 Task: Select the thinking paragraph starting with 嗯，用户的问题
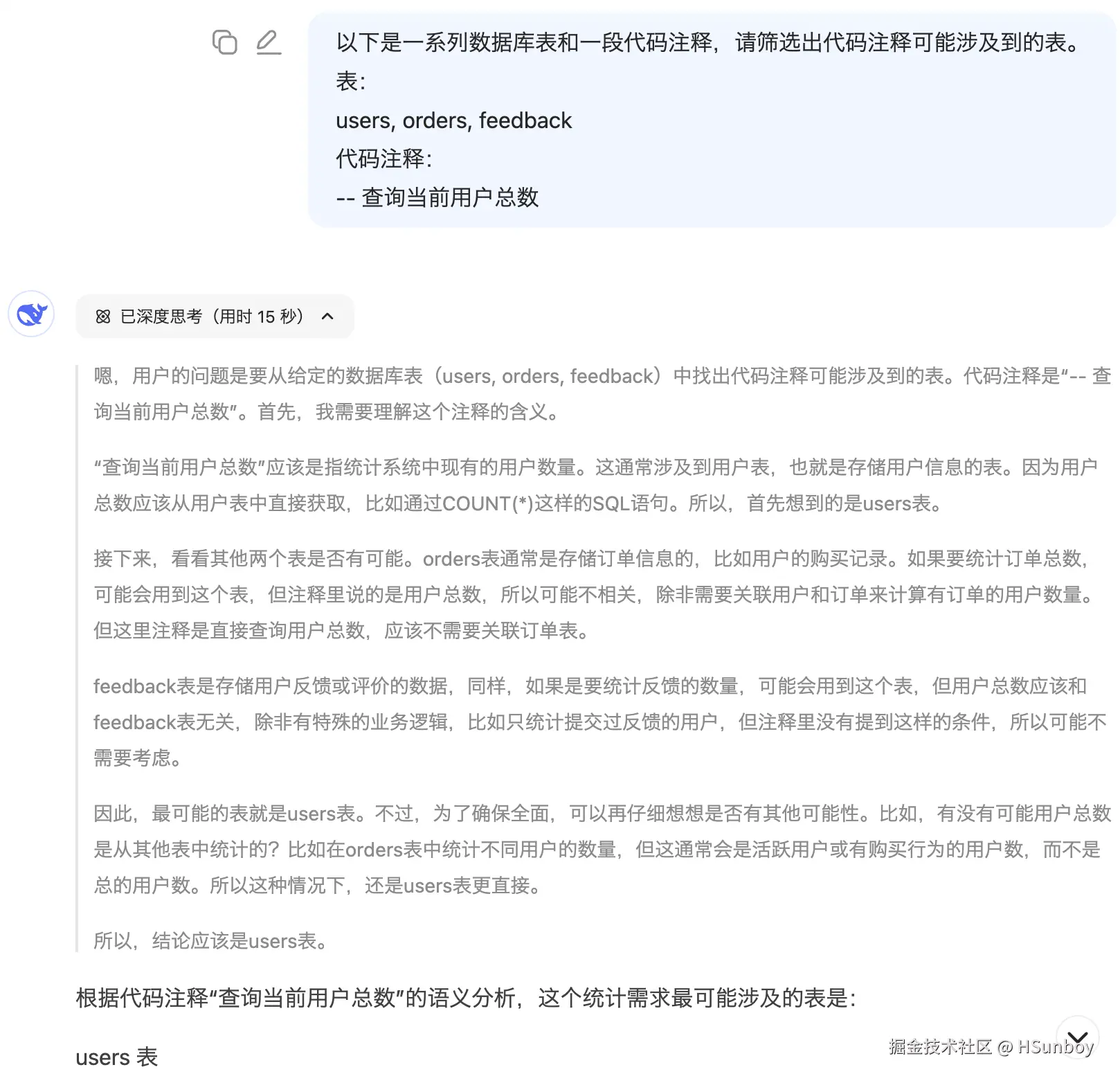tap(602, 393)
